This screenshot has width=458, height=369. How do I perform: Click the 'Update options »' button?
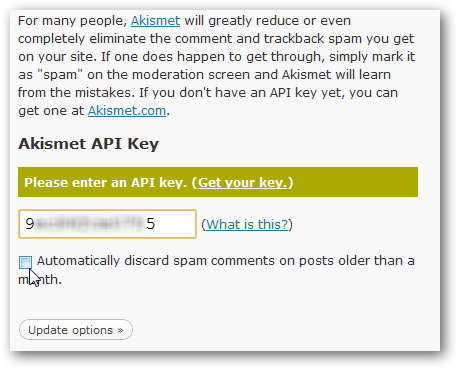coord(76,330)
